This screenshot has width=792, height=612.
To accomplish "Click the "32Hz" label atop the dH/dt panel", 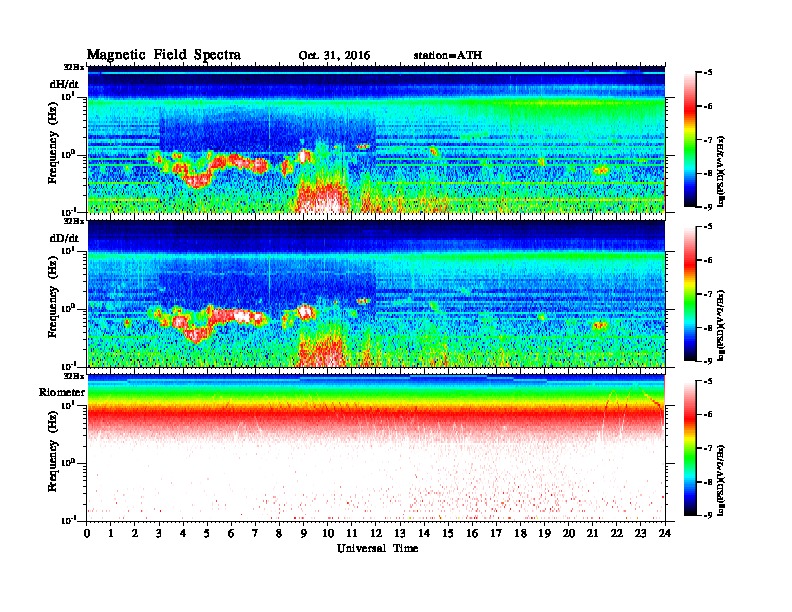I will [x=73, y=67].
